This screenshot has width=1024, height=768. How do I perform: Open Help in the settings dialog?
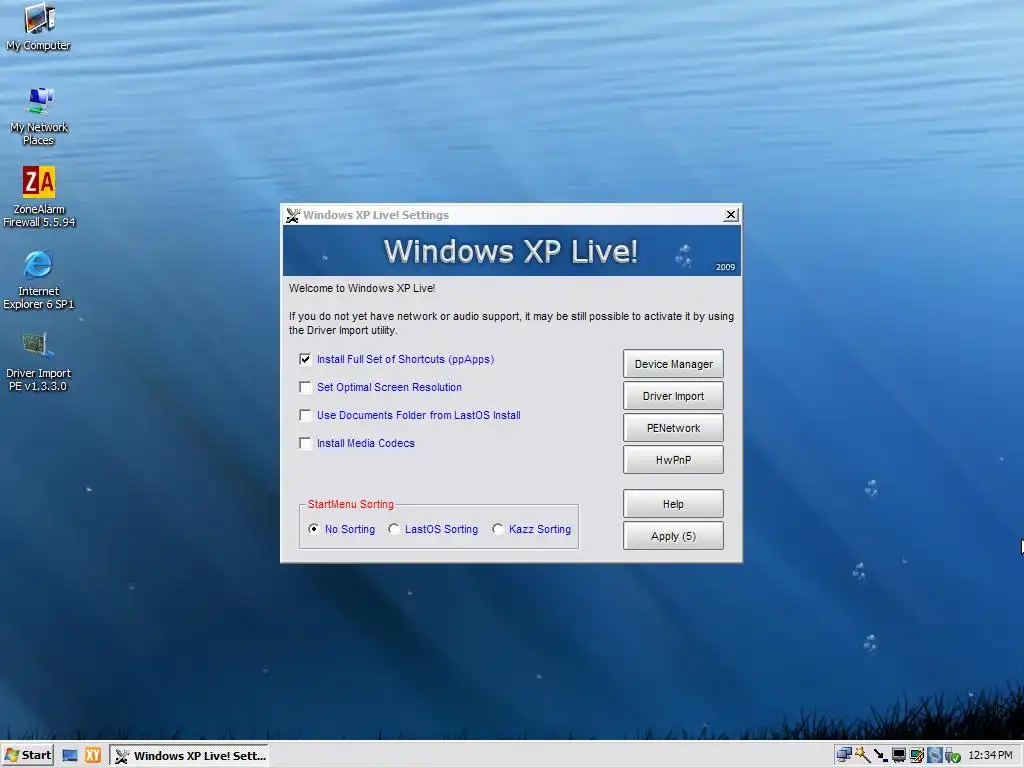pos(673,504)
